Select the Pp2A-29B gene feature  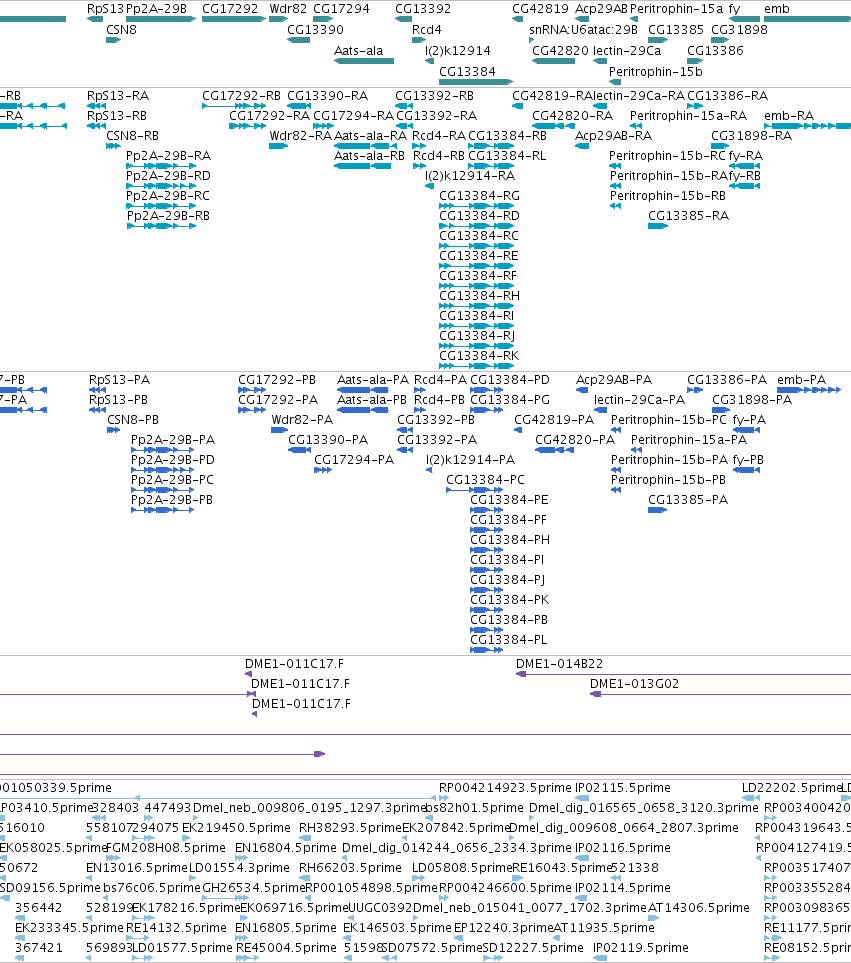click(x=161, y=19)
